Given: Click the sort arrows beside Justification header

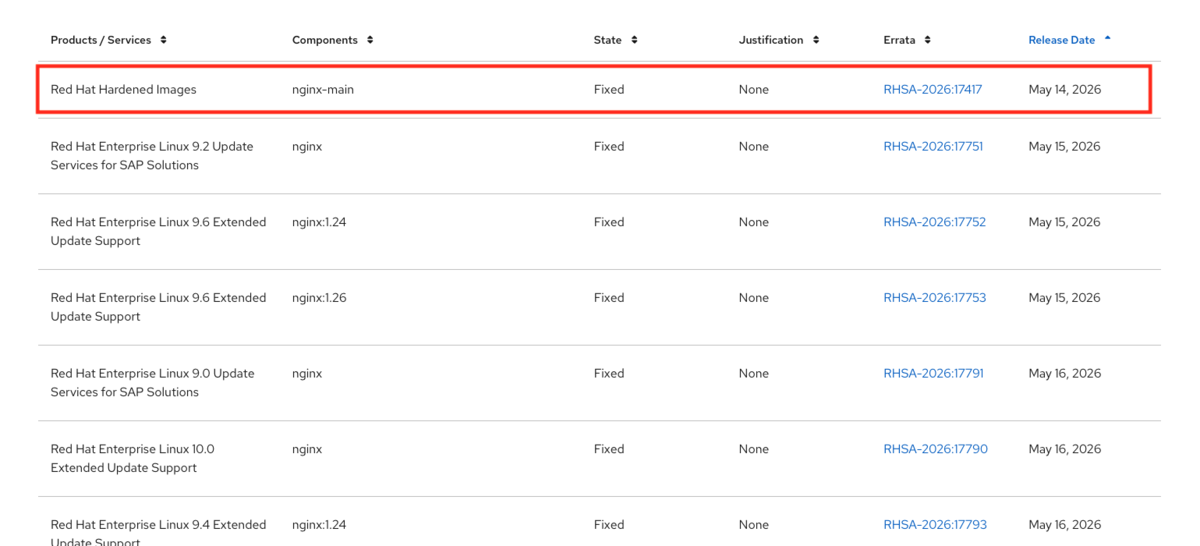Looking at the screenshot, I should click(816, 40).
